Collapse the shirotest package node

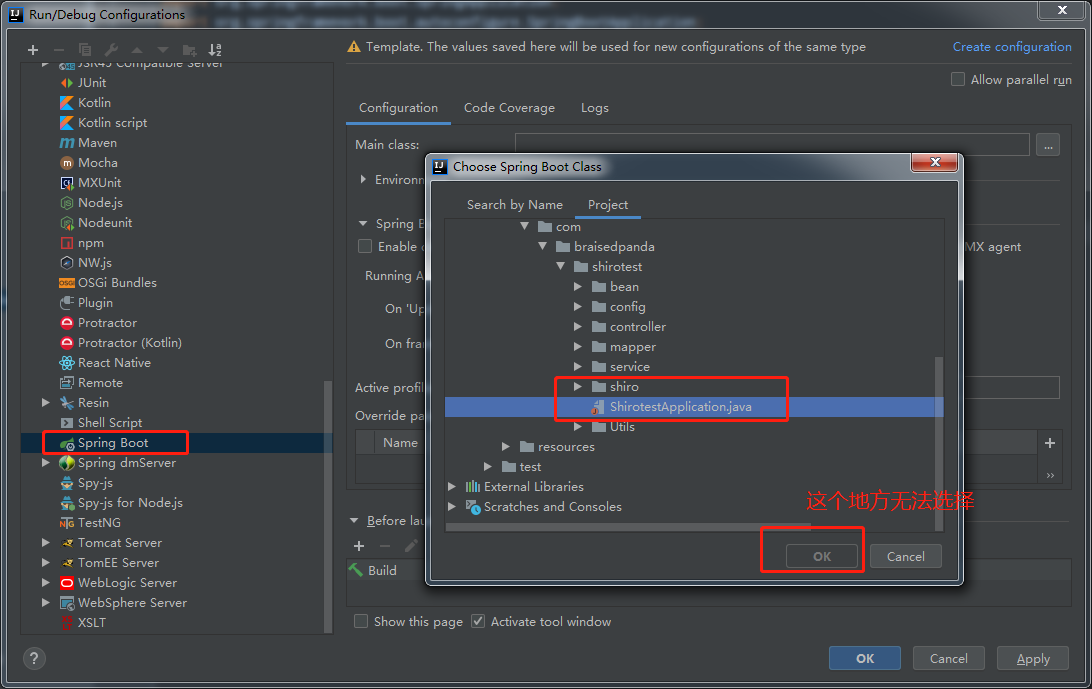[560, 266]
